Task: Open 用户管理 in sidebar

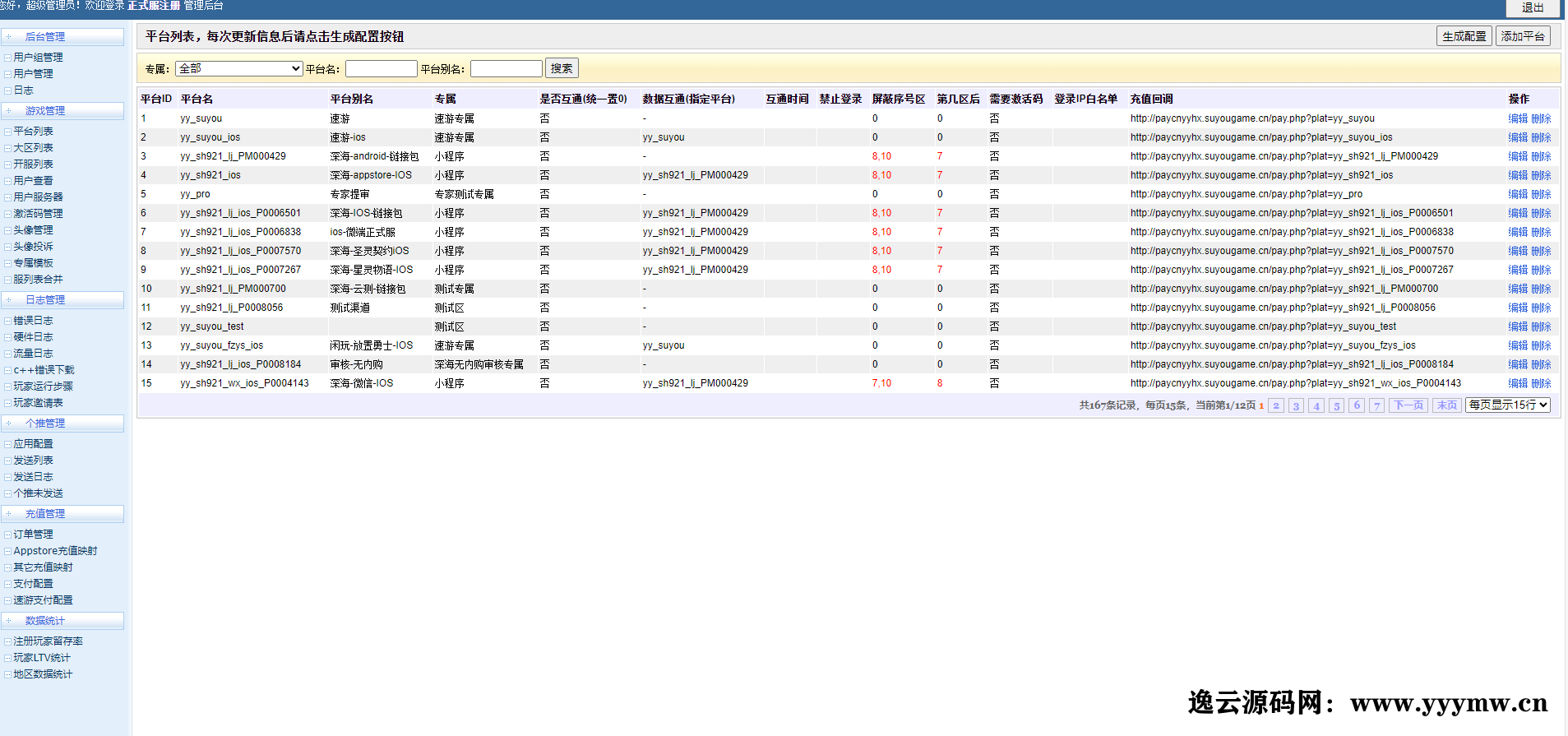Action: tap(33, 74)
